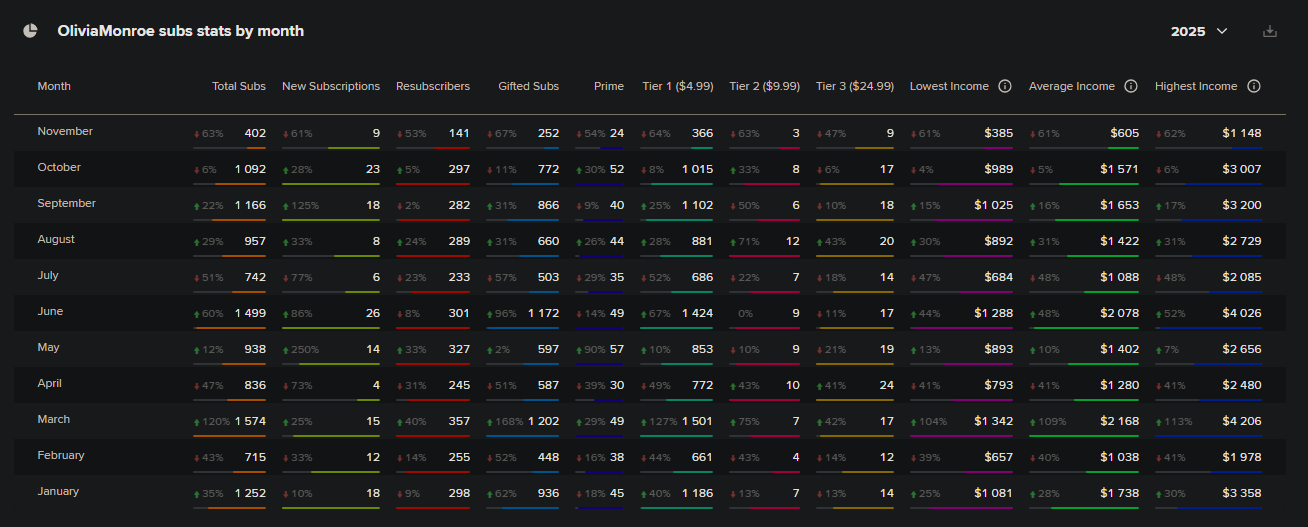Click March average income $2 168

click(x=1119, y=421)
